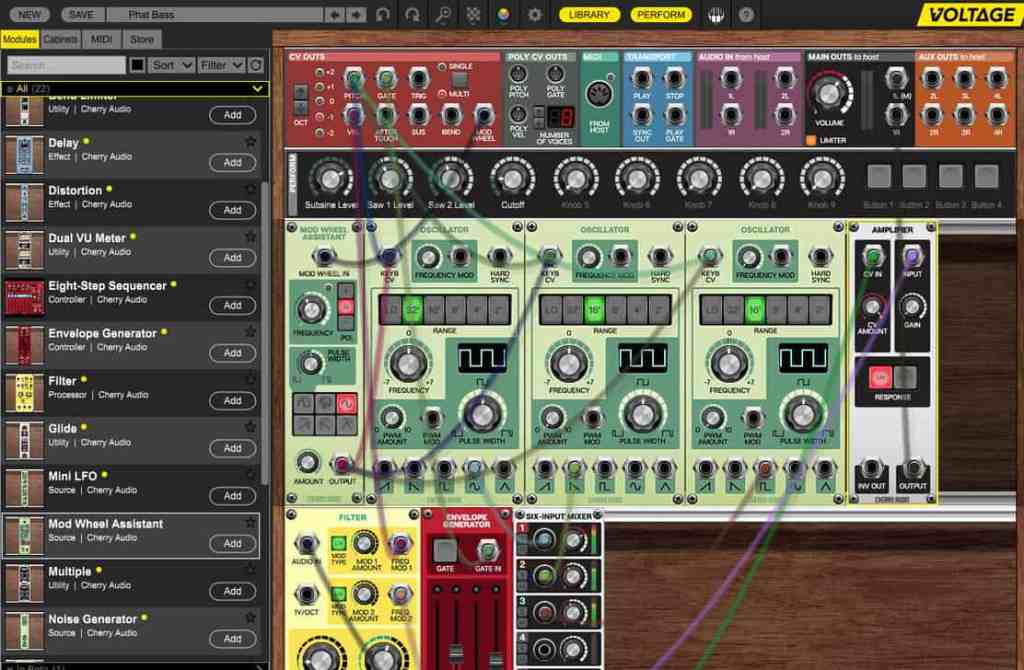Click the LIBRARY button
The image size is (1024, 670).
589,15
